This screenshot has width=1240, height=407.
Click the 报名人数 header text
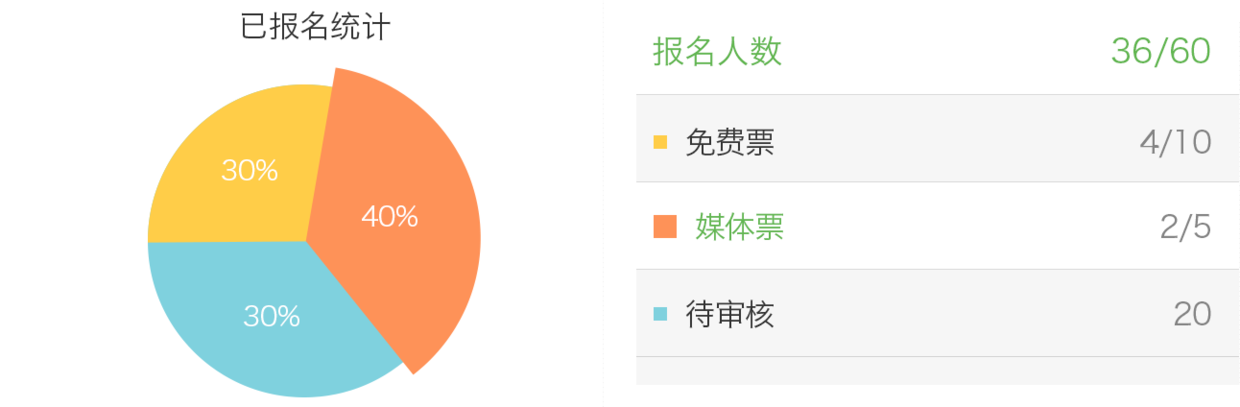pos(717,52)
